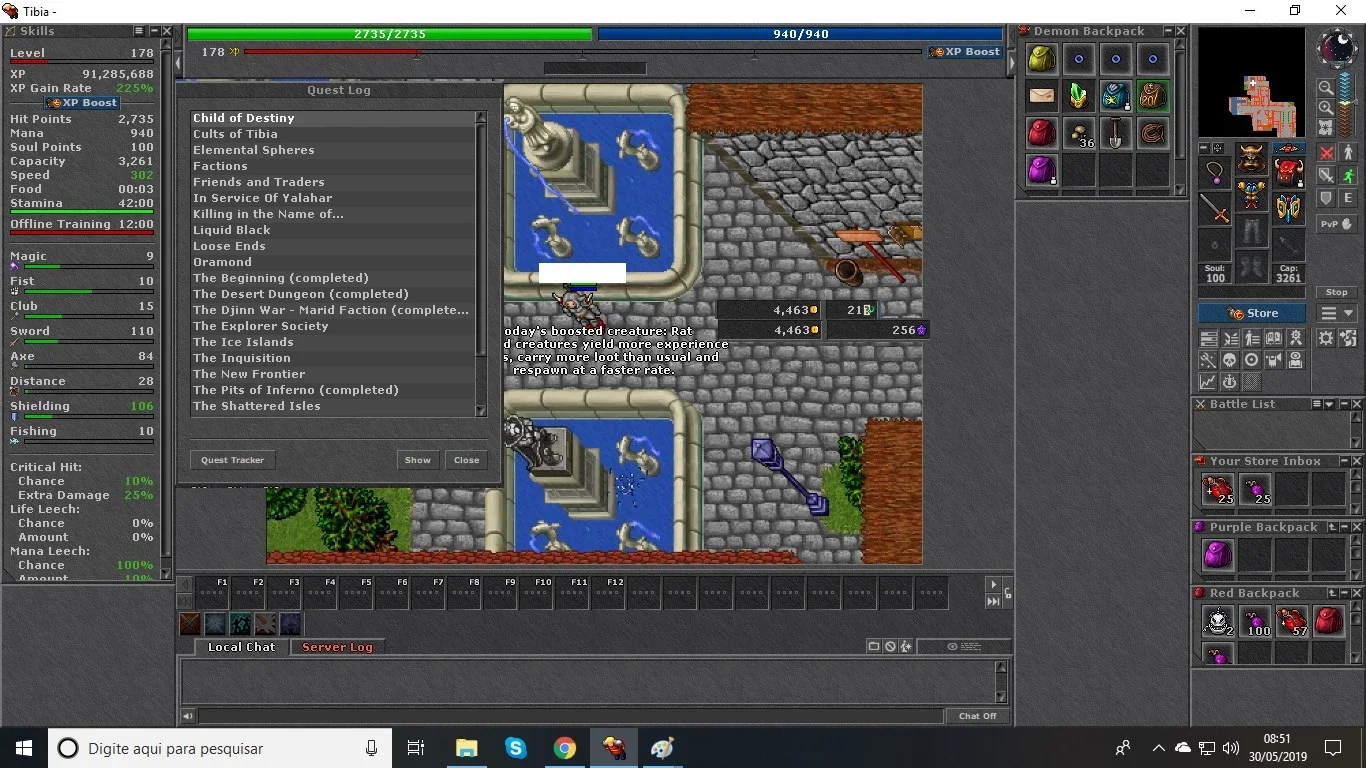Toggle offensive fight mode red swords
Screen dimensions: 1366x768
click(x=1326, y=152)
